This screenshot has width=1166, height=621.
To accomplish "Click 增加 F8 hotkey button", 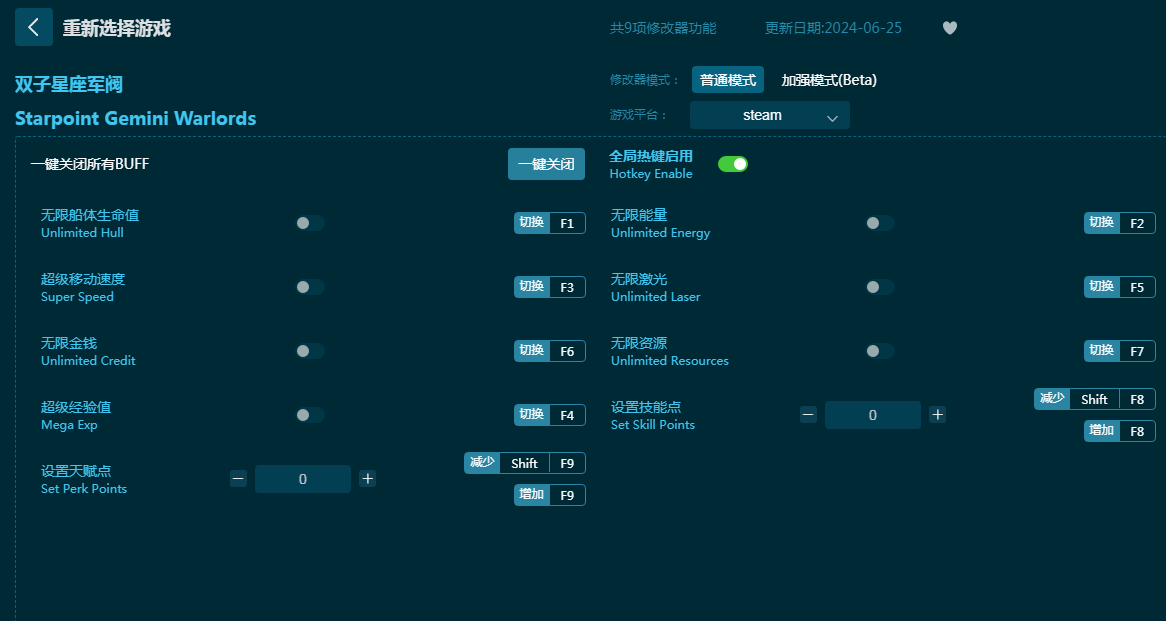I will click(x=1120, y=431).
